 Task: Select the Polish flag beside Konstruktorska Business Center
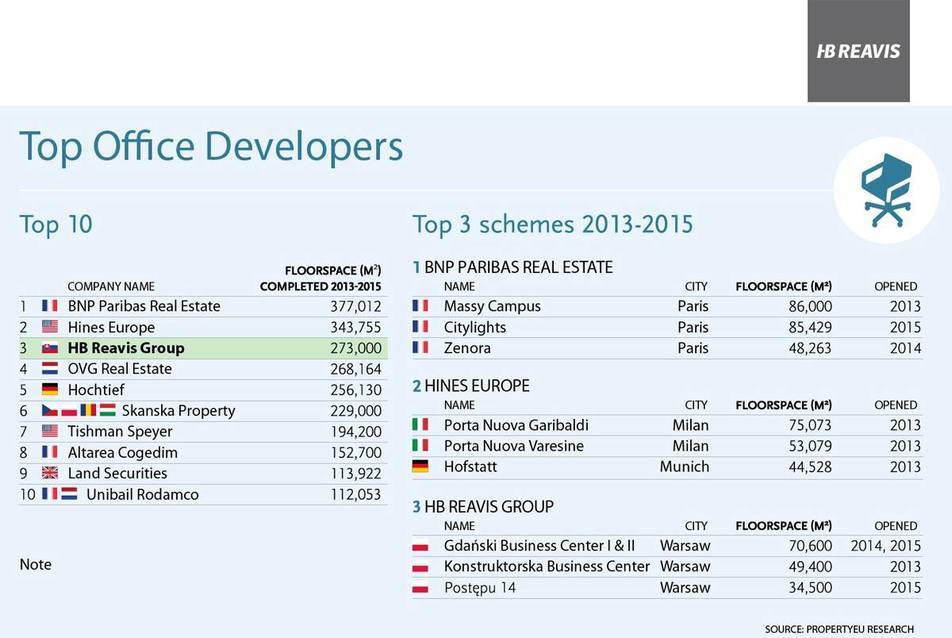point(420,566)
